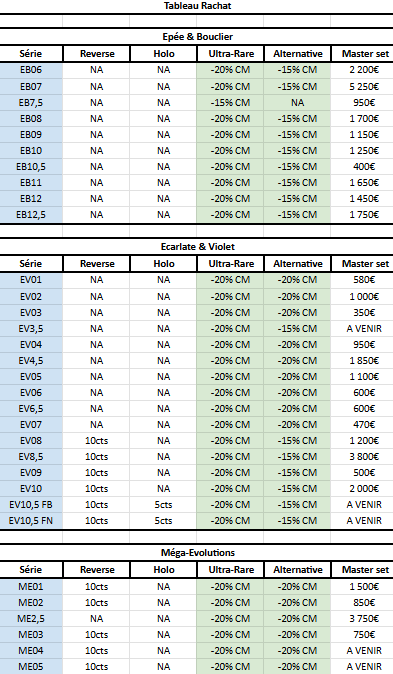Select the 3 800€ master set cell for EV8,5

[x=364, y=456]
